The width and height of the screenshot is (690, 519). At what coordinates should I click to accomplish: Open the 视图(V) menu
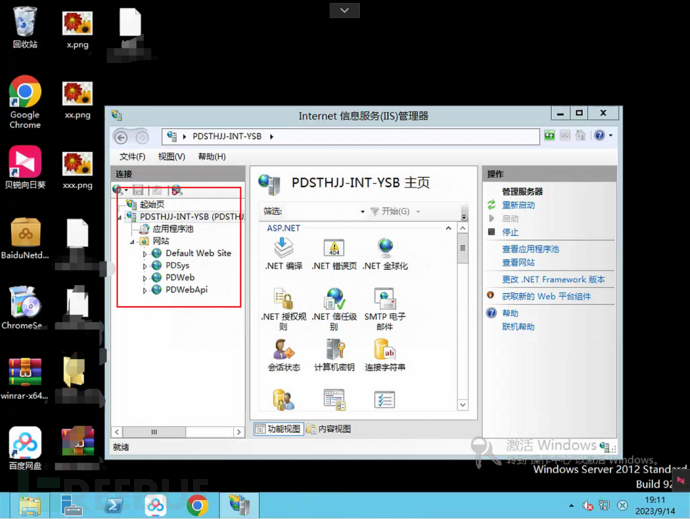[172, 157]
